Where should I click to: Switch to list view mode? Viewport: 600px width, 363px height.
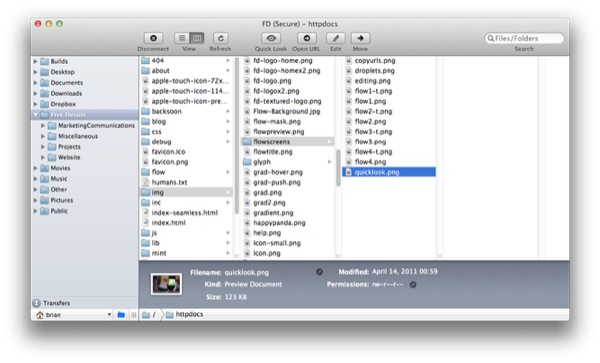[x=182, y=38]
